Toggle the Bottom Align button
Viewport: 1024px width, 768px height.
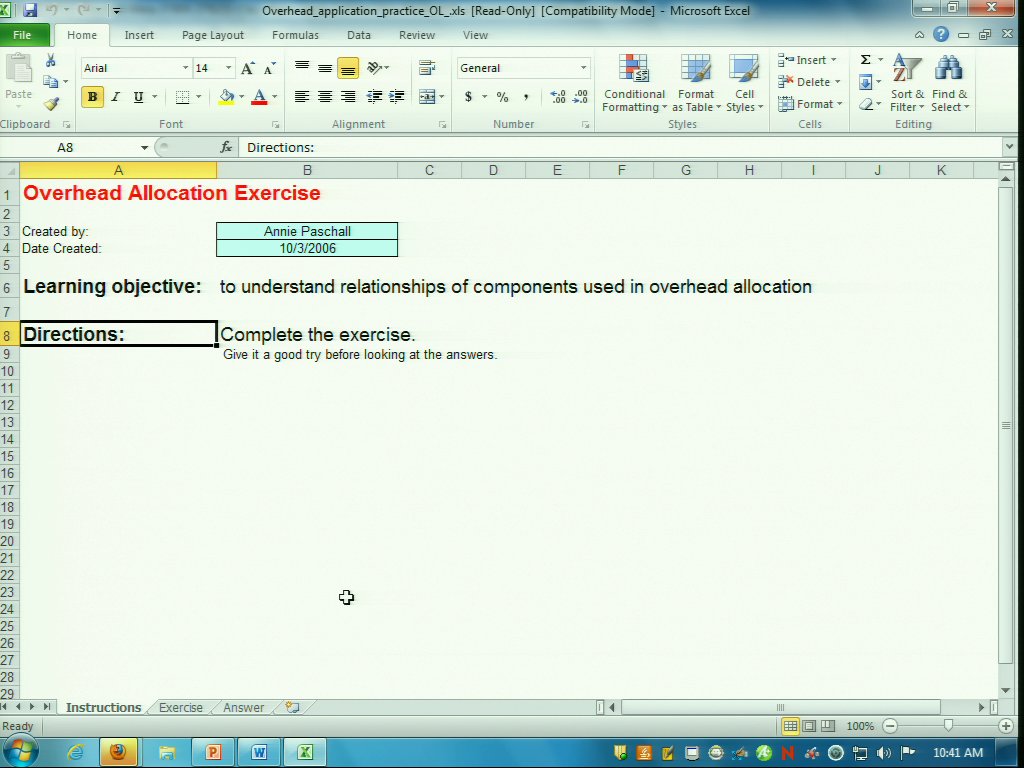coord(347,68)
